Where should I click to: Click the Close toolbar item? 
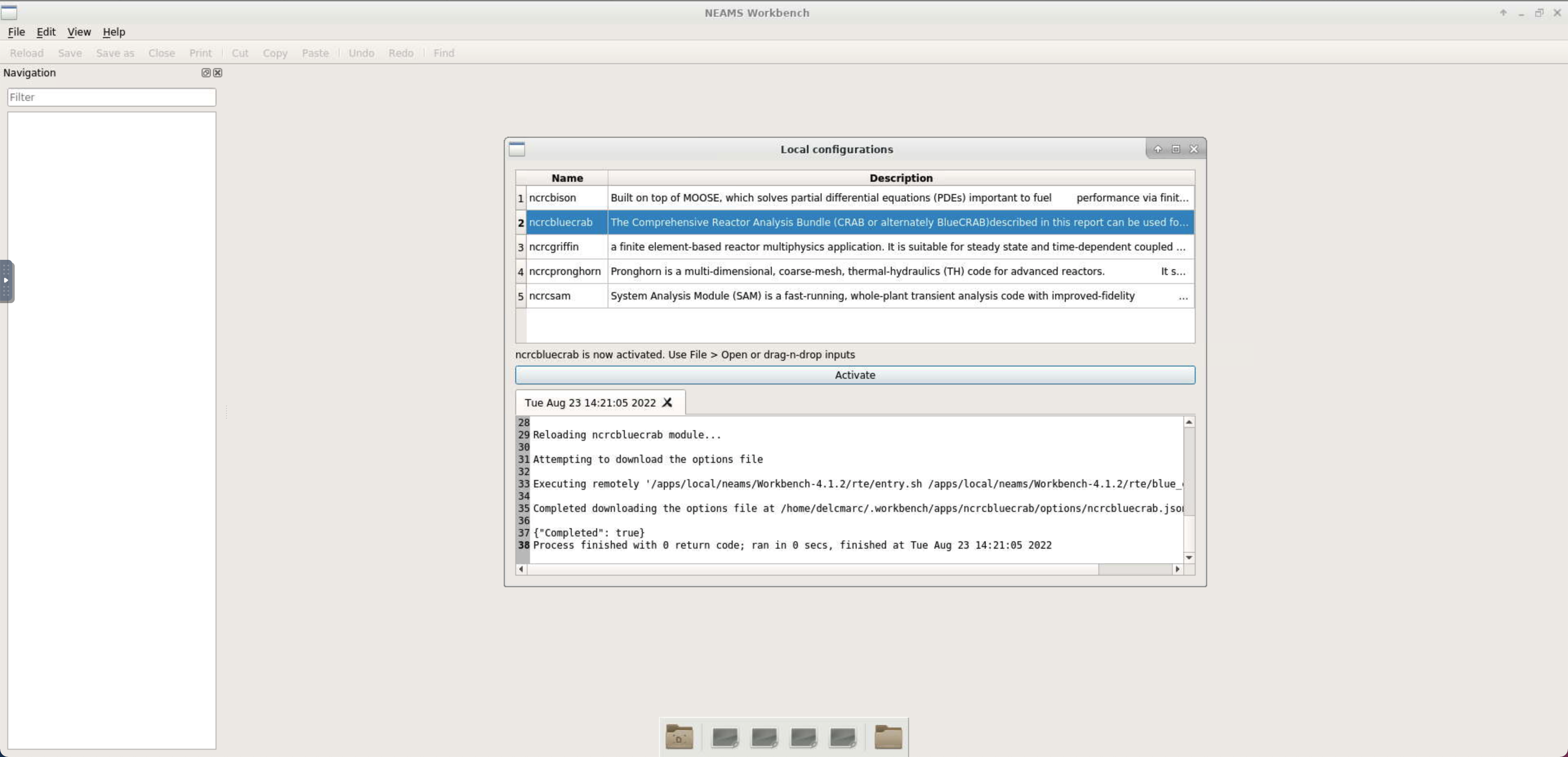click(x=161, y=53)
